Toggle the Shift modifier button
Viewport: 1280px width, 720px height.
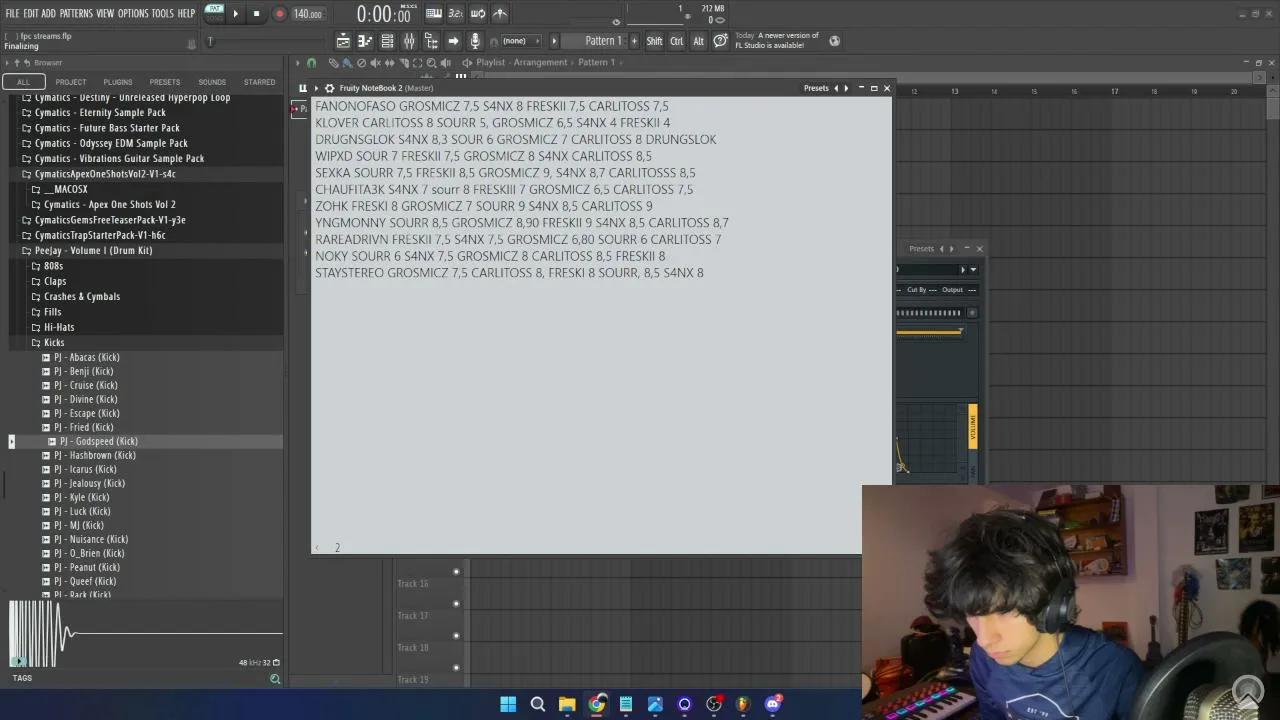[x=654, y=41]
